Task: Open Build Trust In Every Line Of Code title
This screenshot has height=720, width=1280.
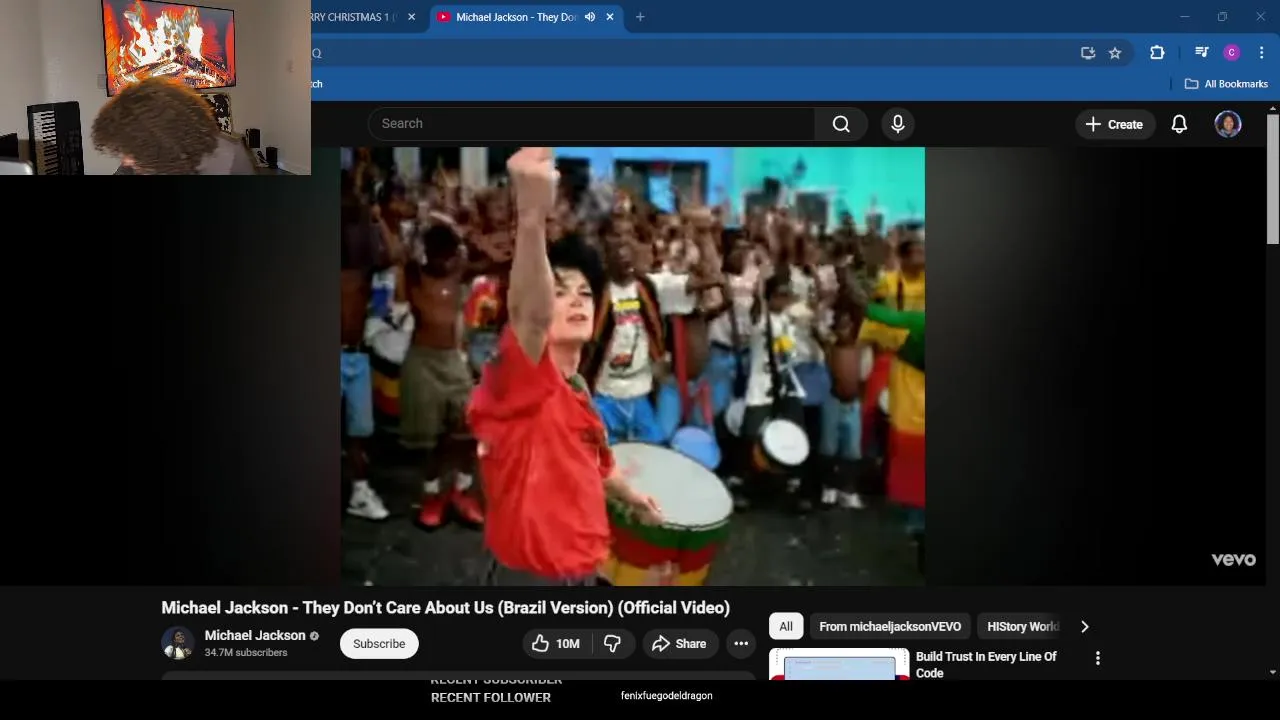Action: point(986,665)
